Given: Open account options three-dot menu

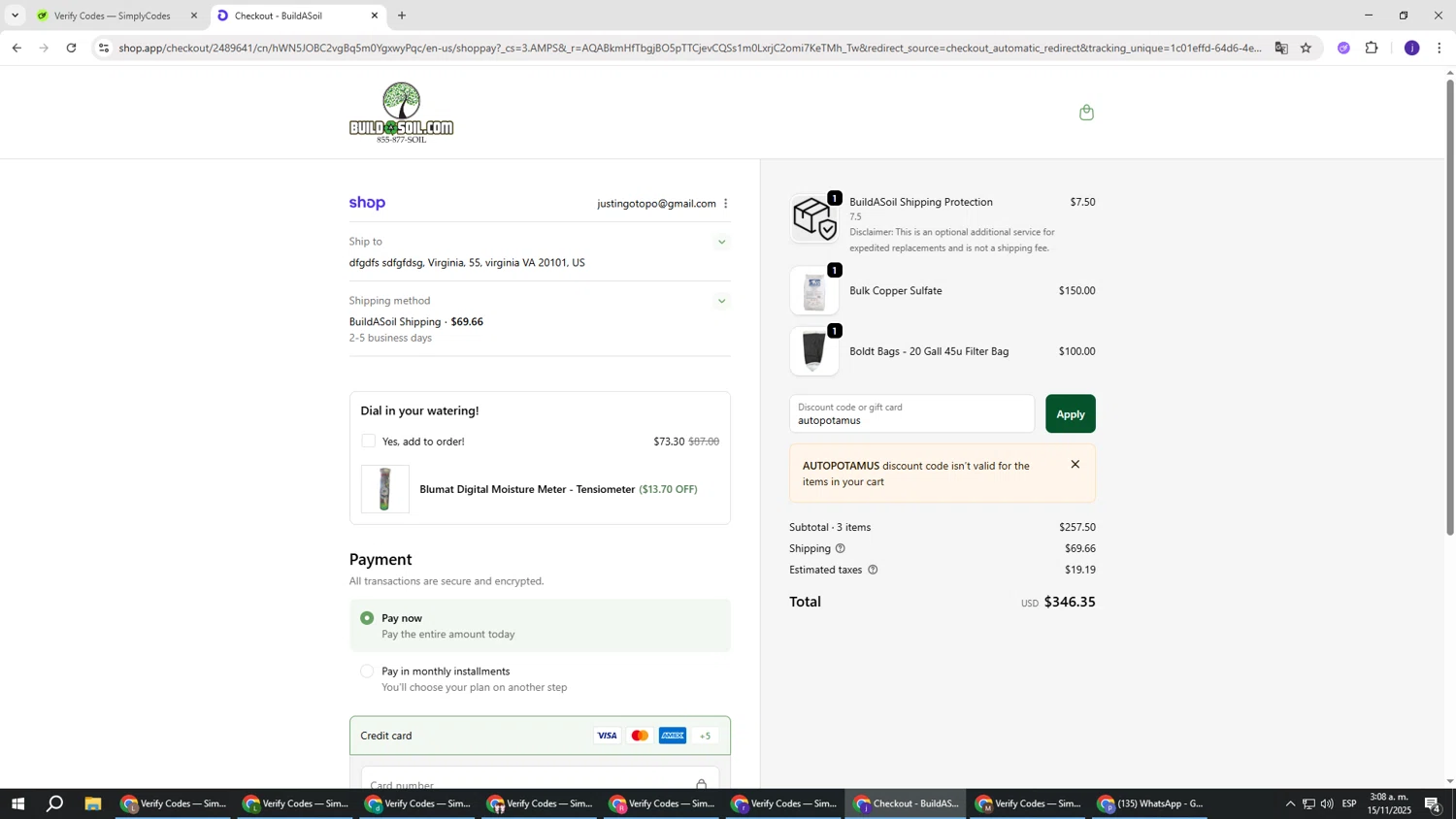Looking at the screenshot, I should pyautogui.click(x=725, y=204).
